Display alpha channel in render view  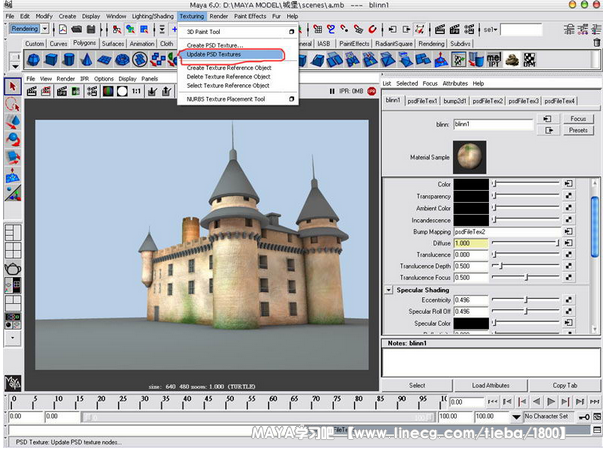(122, 92)
